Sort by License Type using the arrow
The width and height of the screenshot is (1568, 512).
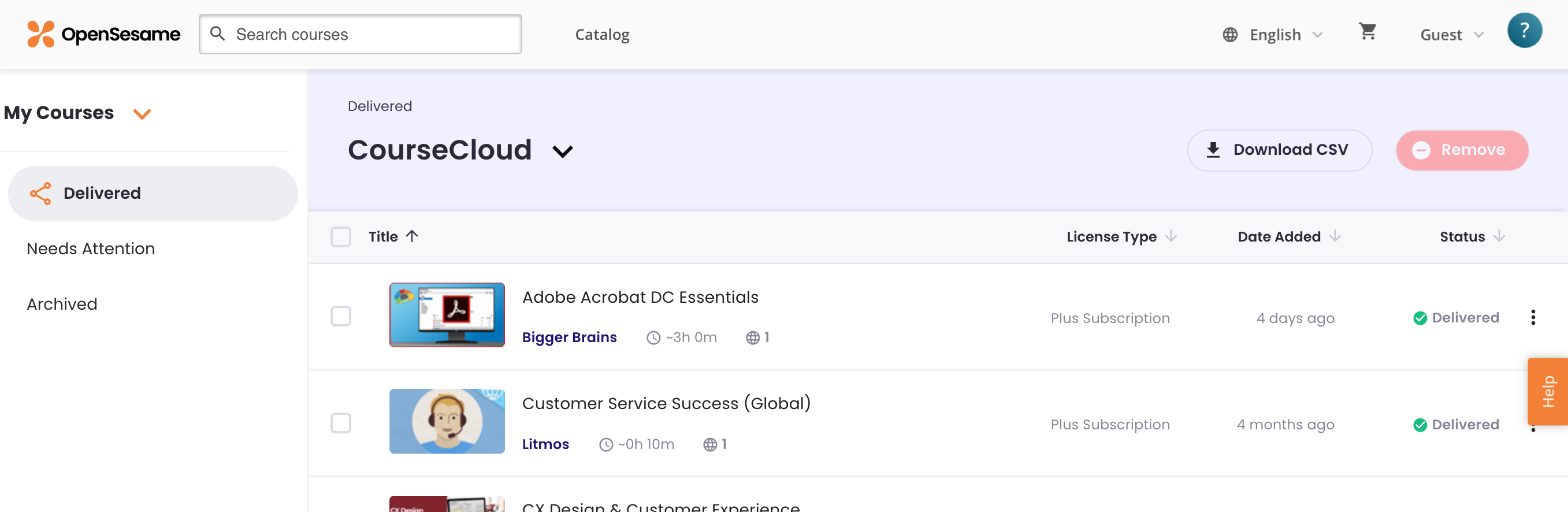pyautogui.click(x=1171, y=236)
